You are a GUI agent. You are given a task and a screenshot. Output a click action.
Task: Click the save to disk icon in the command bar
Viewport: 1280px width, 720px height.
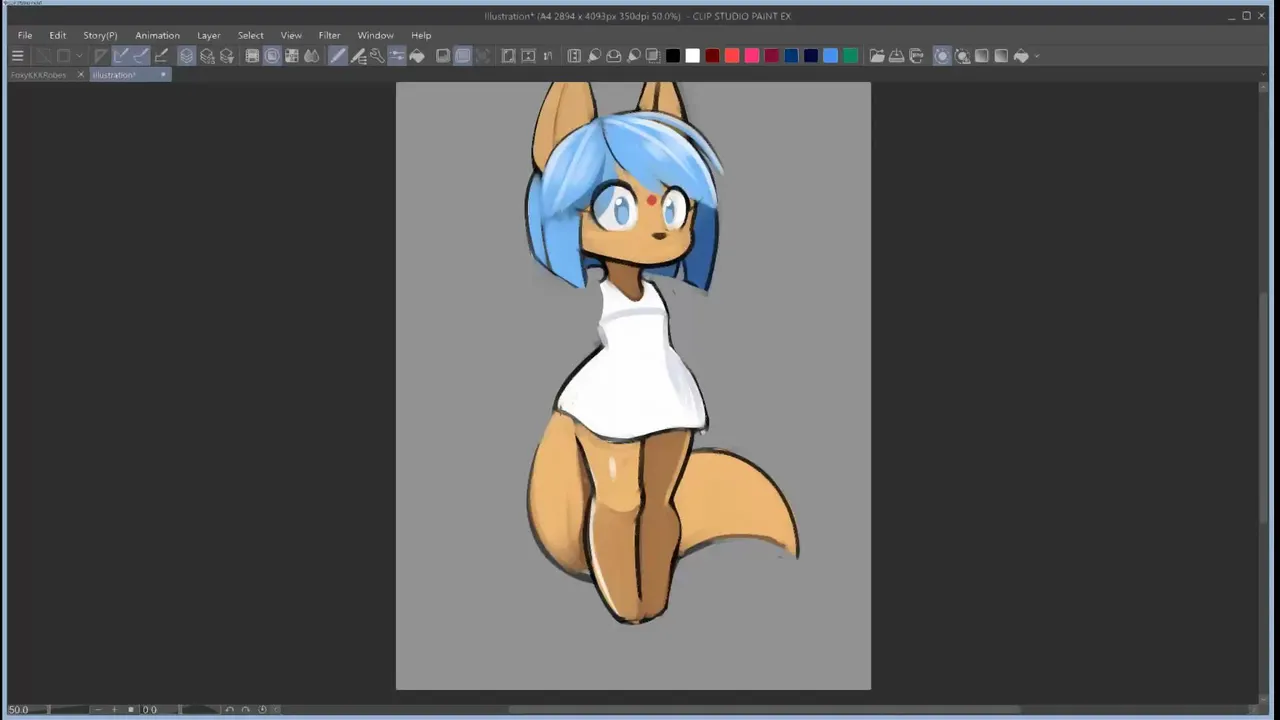[897, 56]
